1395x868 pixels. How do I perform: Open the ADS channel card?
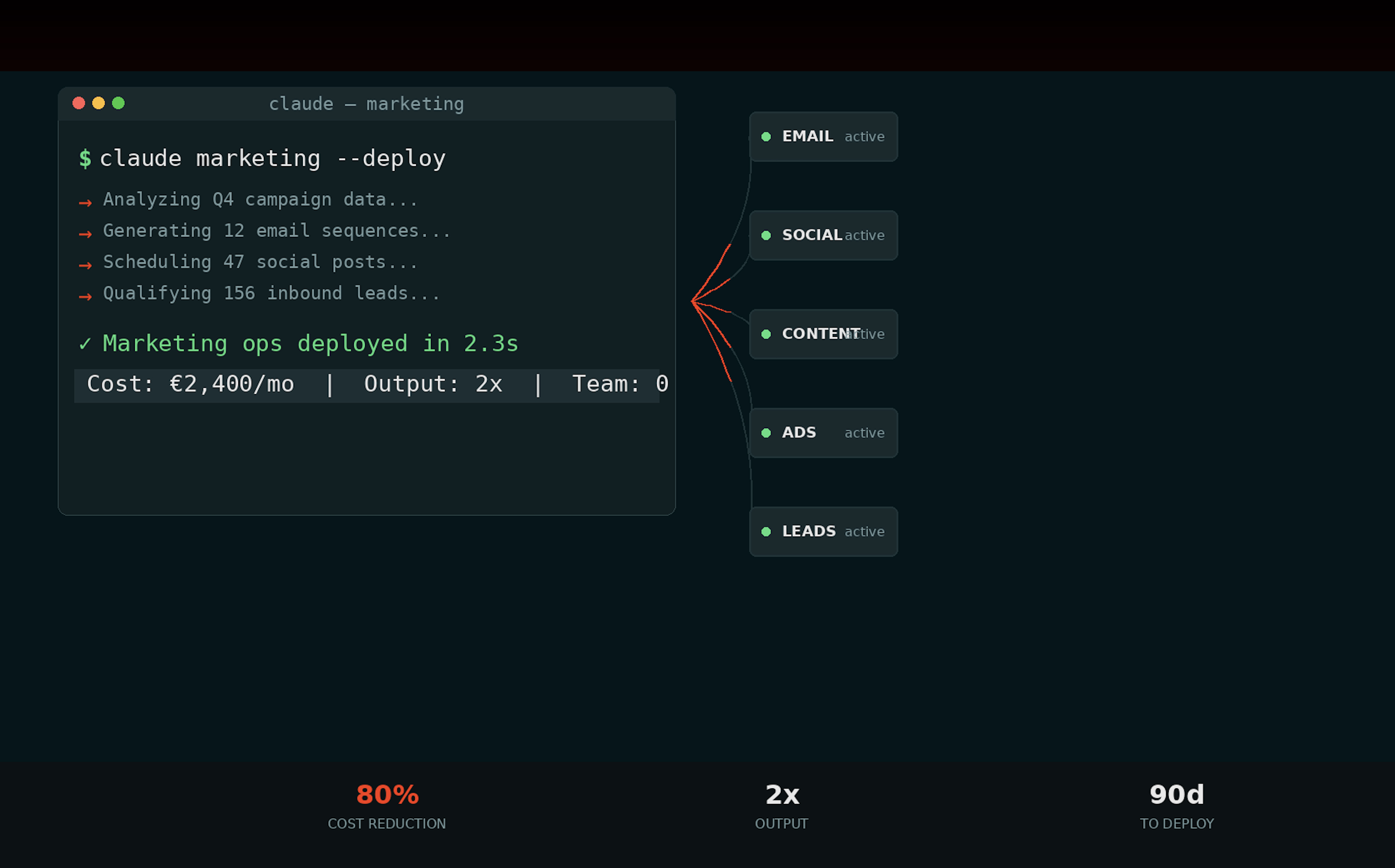(823, 433)
